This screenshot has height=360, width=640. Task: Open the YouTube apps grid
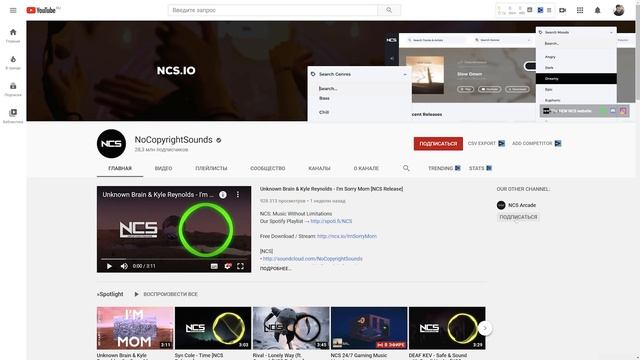pyautogui.click(x=580, y=10)
